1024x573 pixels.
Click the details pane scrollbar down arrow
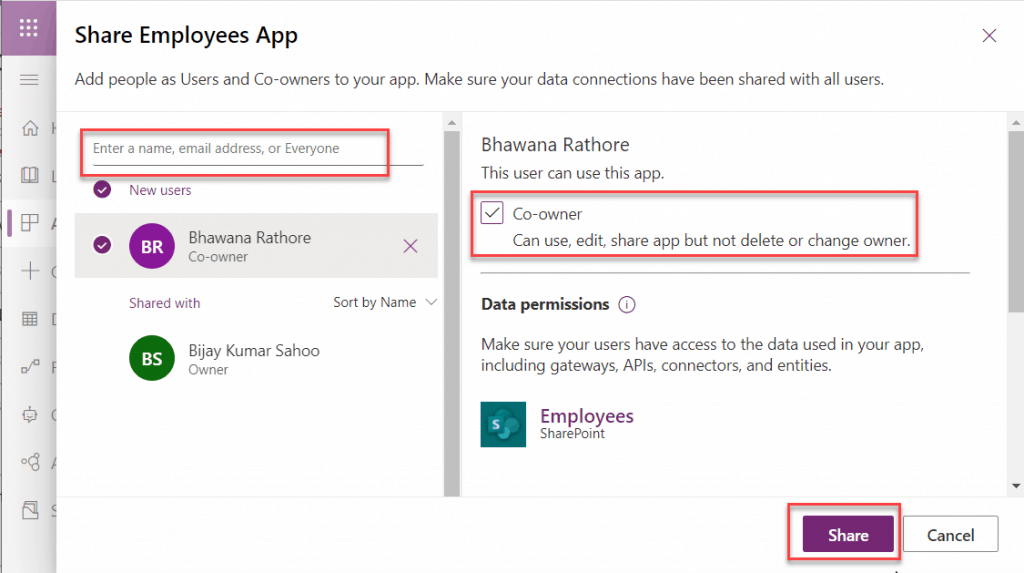pyautogui.click(x=1016, y=485)
